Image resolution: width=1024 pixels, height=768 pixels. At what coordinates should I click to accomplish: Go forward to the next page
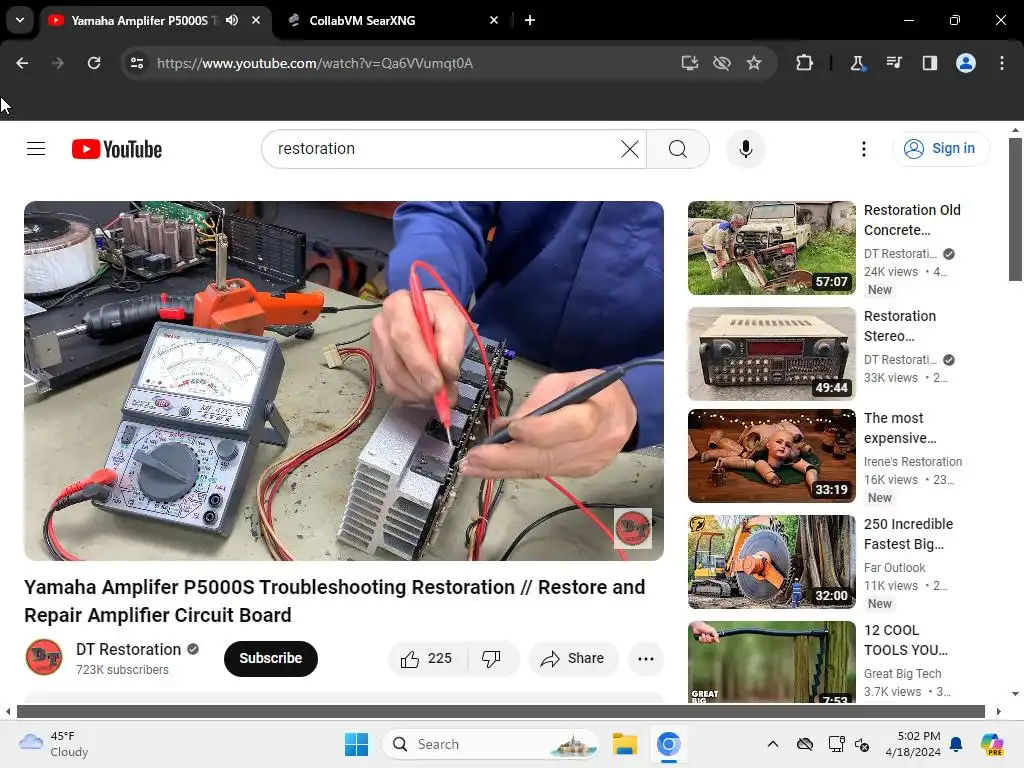58,63
